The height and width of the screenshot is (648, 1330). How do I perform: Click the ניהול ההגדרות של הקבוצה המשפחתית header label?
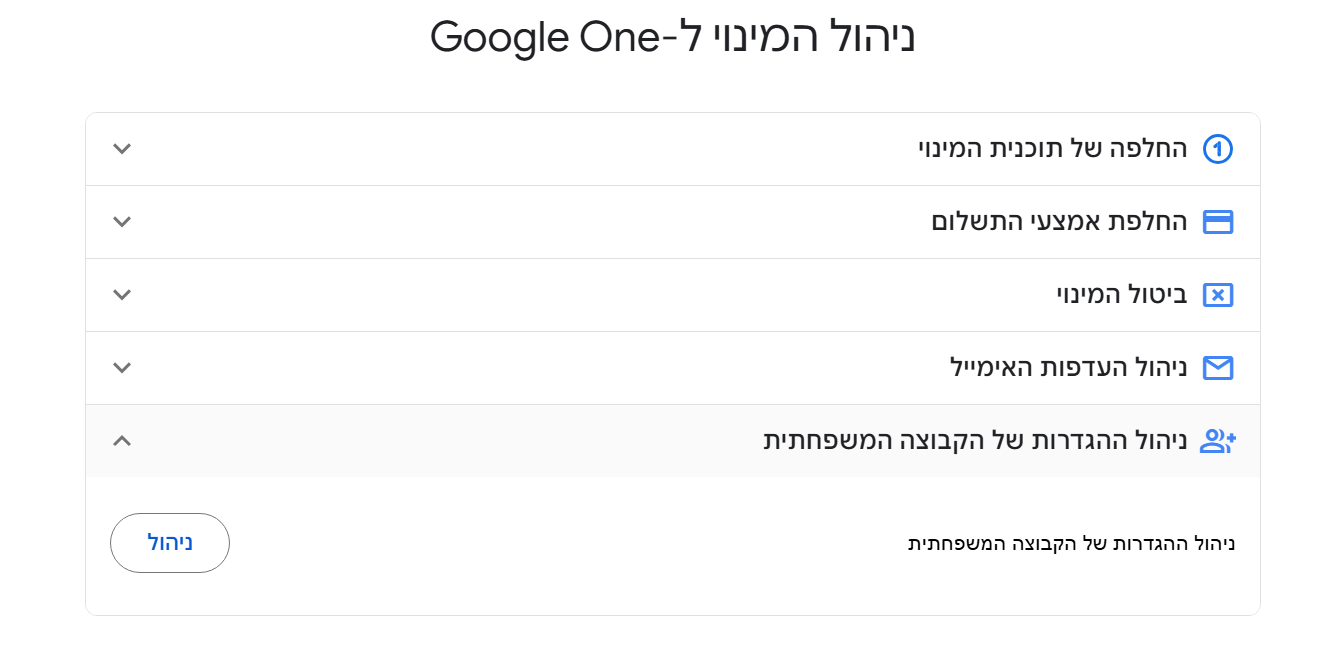975,441
